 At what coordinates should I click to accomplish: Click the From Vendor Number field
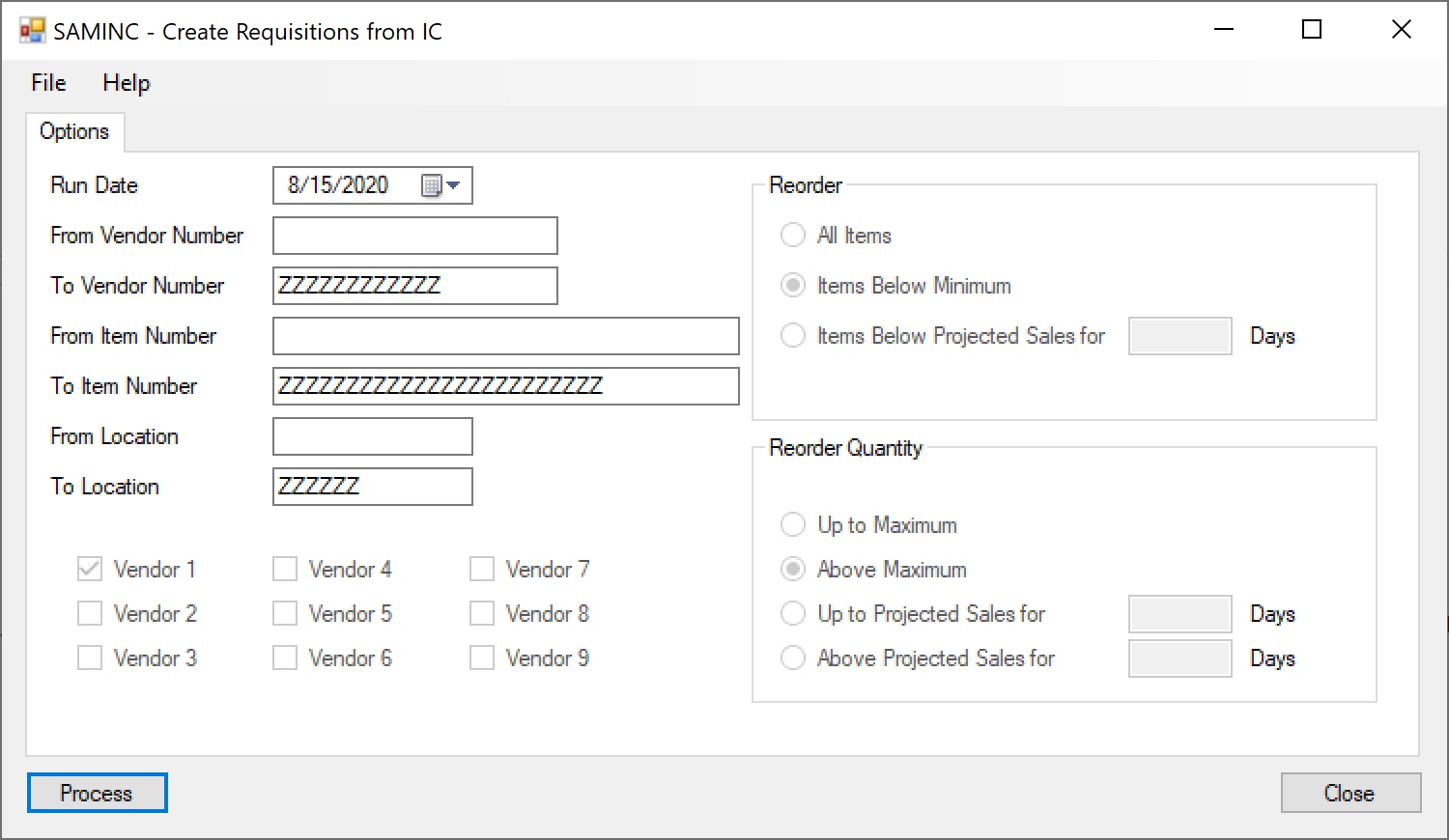point(415,236)
